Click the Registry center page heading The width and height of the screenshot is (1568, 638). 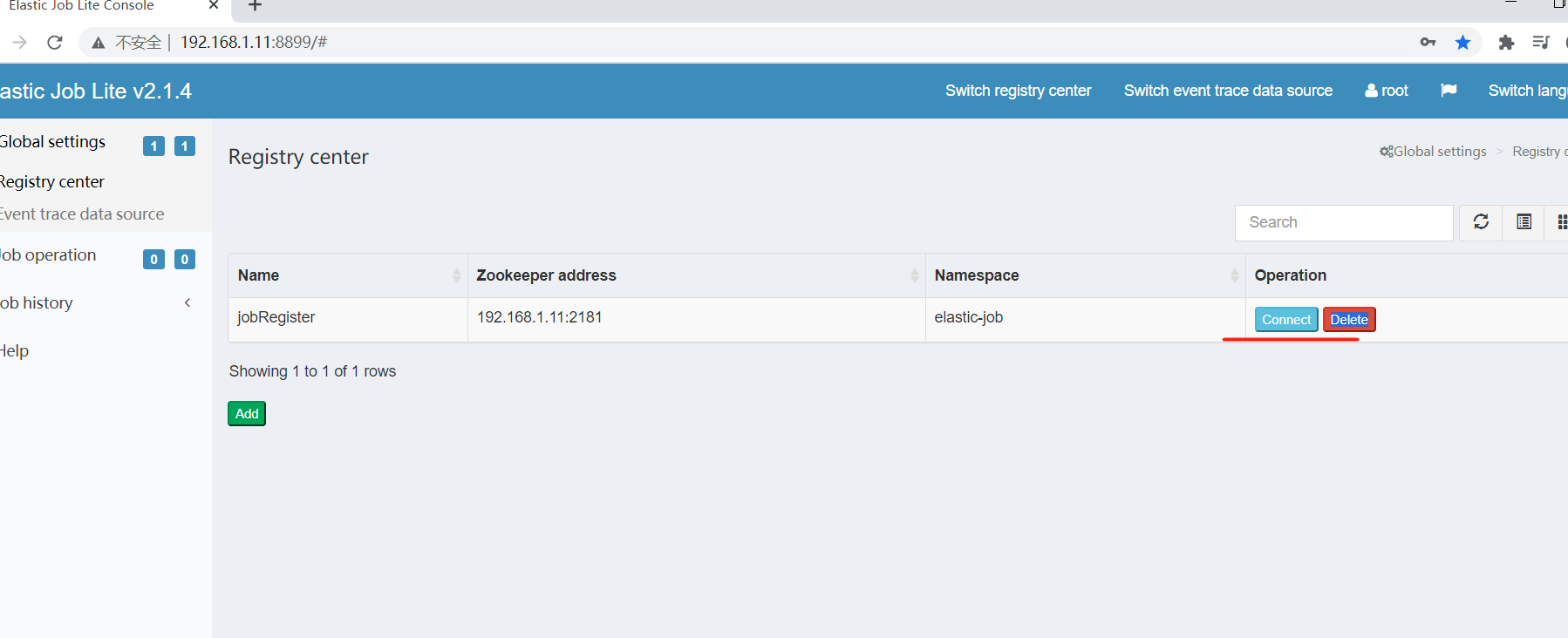pyautogui.click(x=298, y=157)
